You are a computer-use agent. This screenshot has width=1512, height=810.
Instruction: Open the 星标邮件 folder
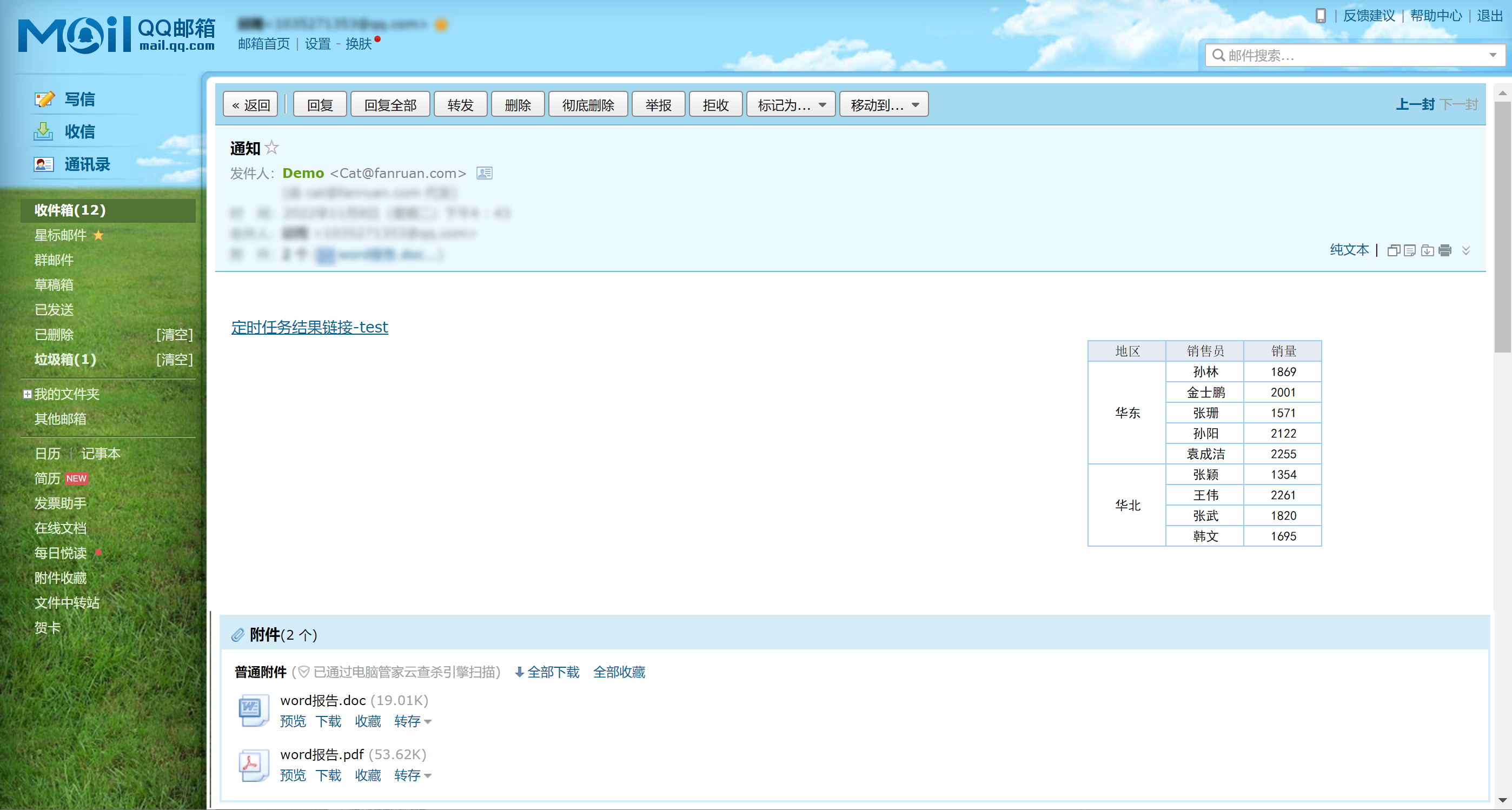tap(61, 235)
